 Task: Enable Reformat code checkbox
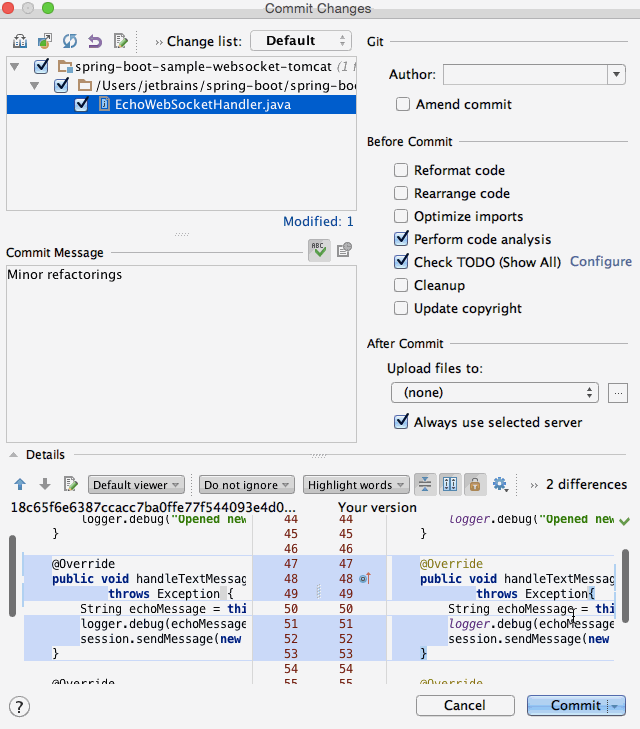[401, 170]
